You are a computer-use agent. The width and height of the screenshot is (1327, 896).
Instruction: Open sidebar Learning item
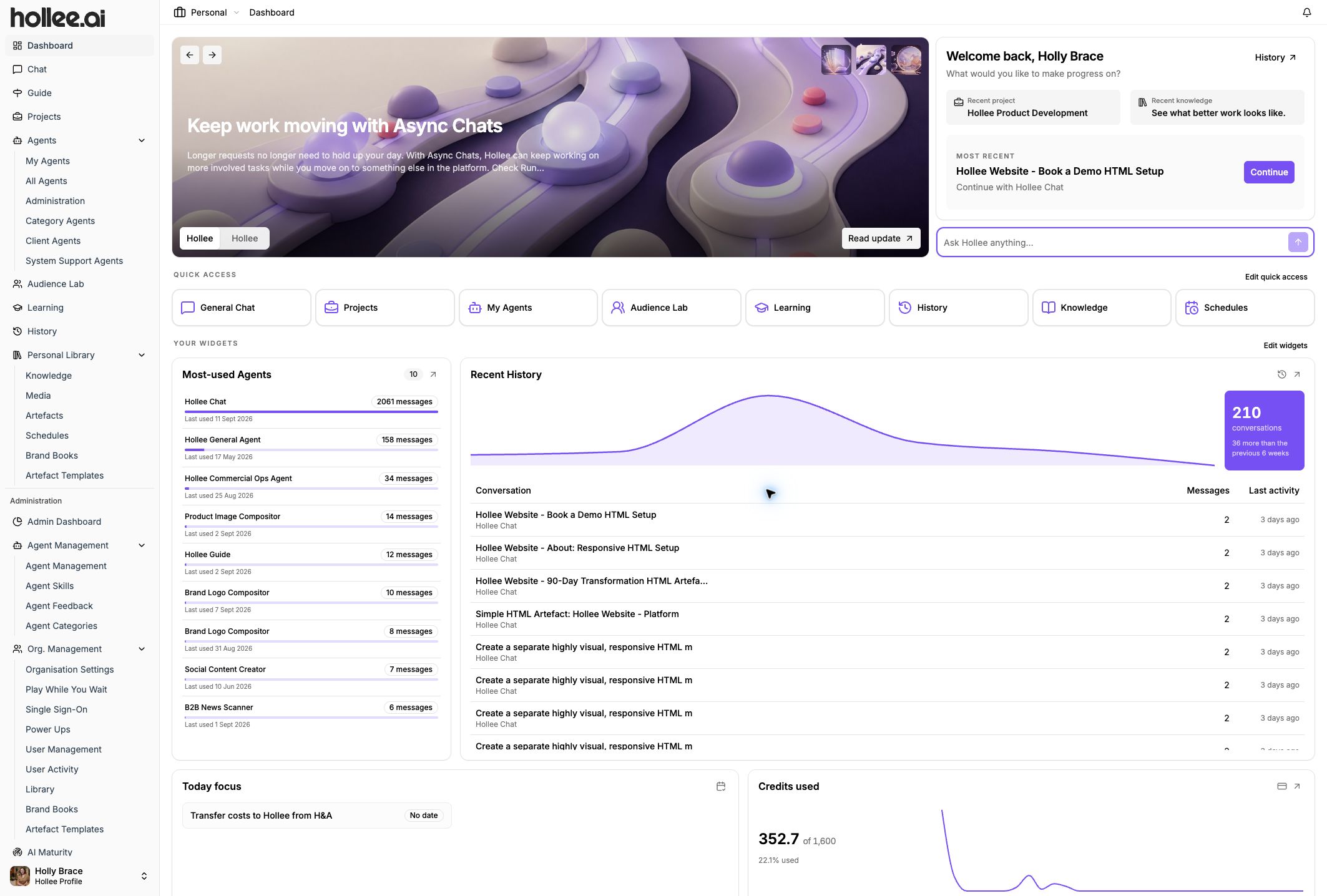(79, 308)
